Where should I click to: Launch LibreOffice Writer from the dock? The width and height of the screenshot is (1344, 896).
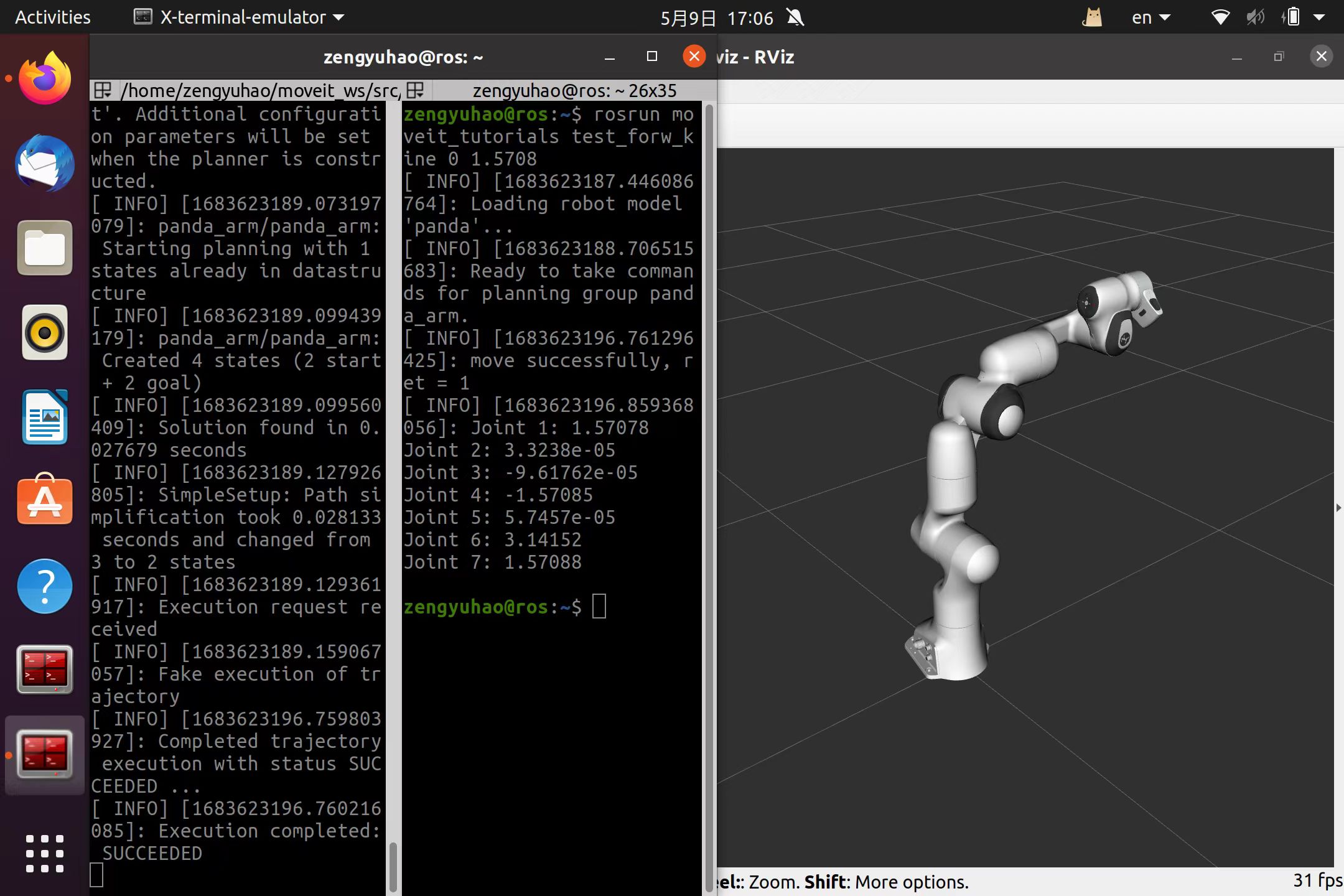pos(45,417)
